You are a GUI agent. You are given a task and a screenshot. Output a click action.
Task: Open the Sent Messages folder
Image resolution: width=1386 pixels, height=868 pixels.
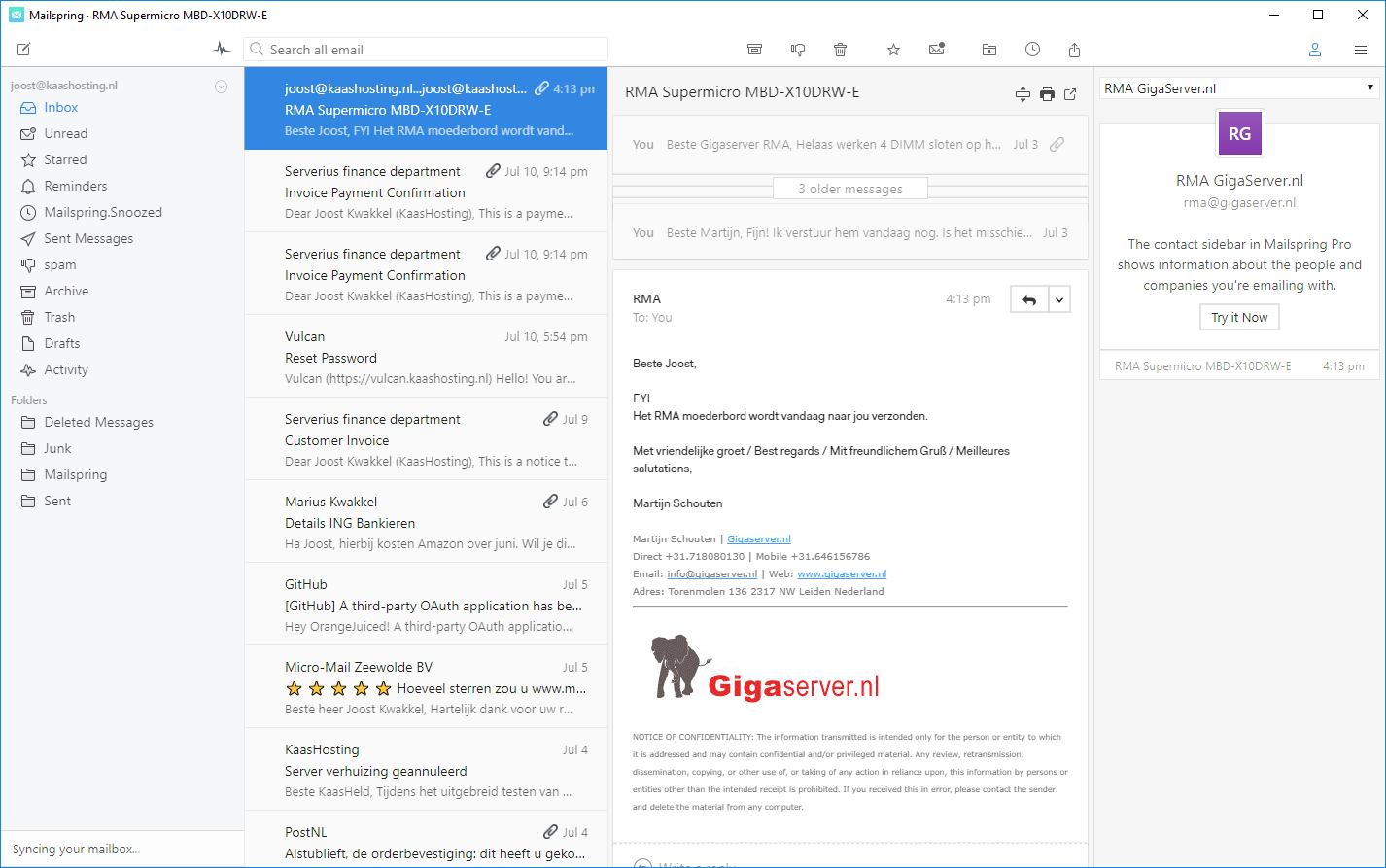pyautogui.click(x=88, y=238)
